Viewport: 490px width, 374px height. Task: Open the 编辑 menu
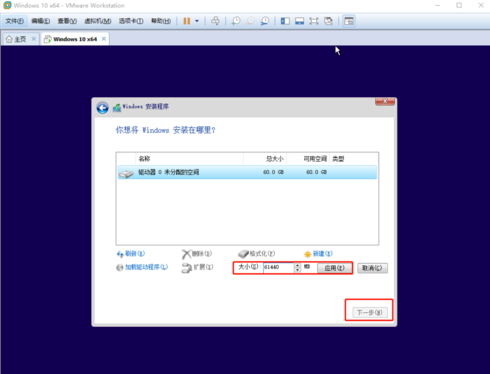point(40,21)
